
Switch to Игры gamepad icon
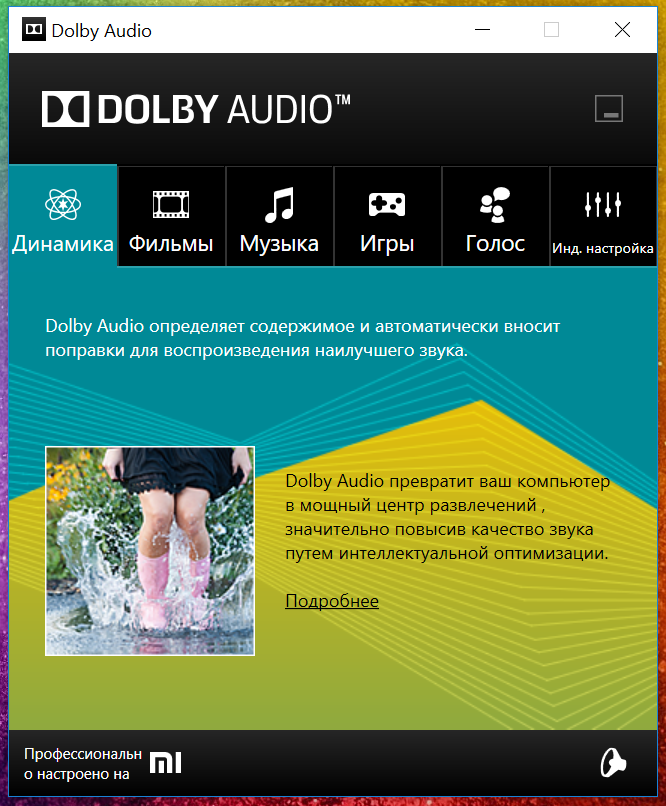coord(387,205)
